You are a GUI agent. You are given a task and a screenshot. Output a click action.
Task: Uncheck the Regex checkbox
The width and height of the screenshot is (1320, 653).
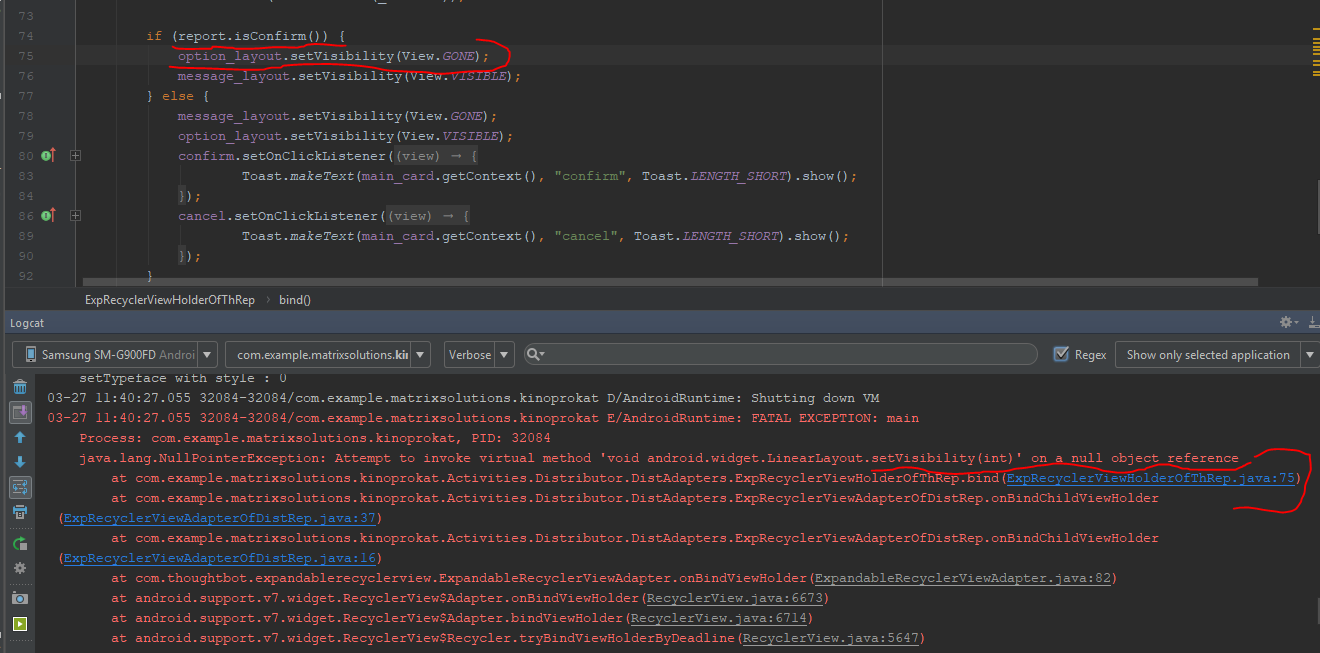pyautogui.click(x=1062, y=354)
